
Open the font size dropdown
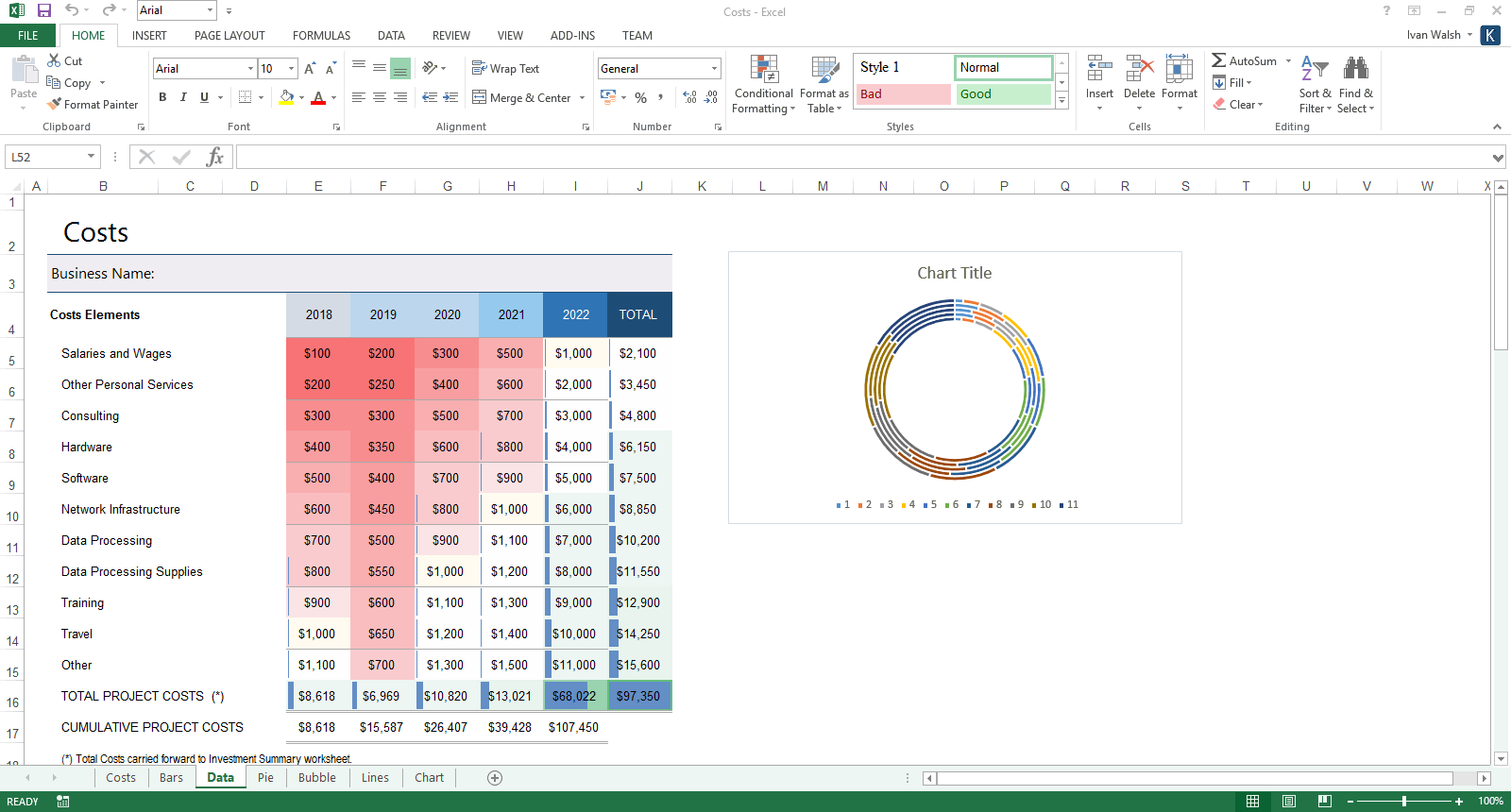pyautogui.click(x=291, y=69)
